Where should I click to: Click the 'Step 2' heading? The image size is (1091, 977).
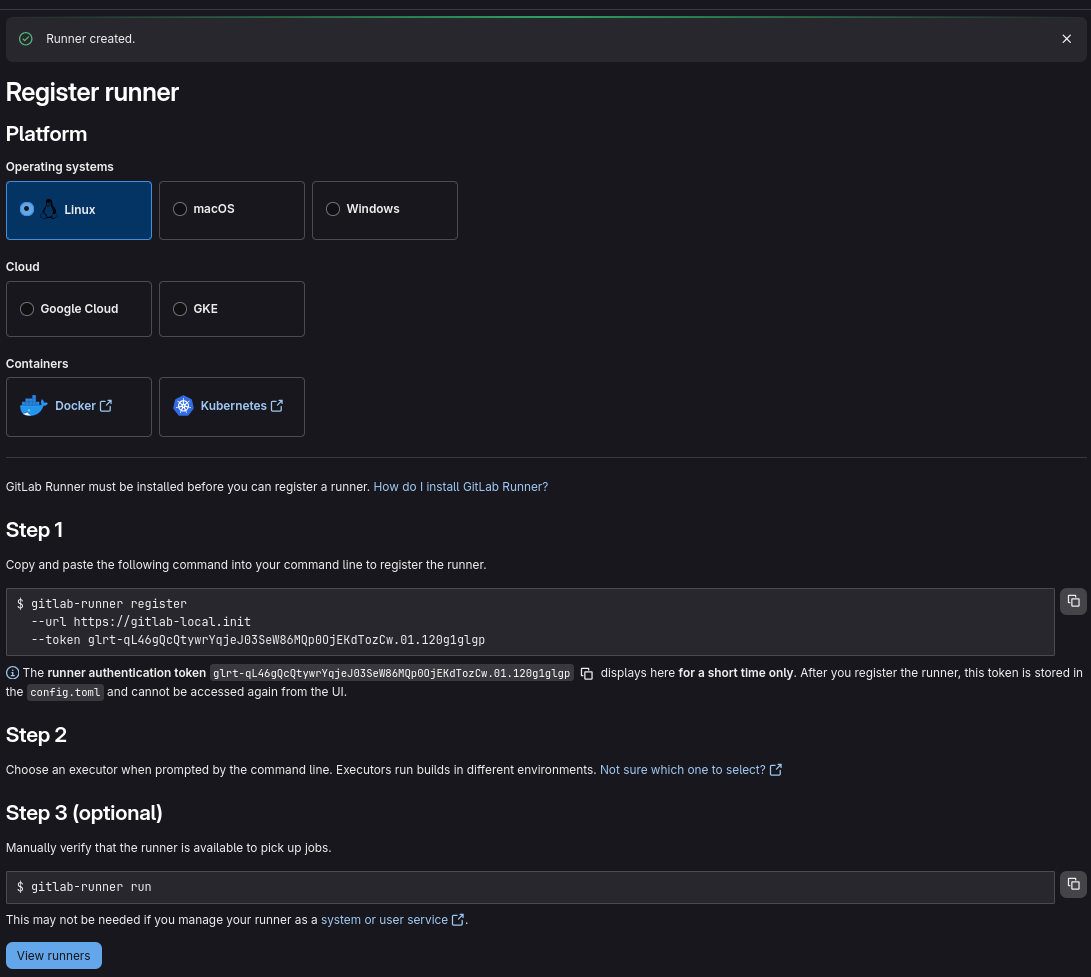tap(36, 735)
